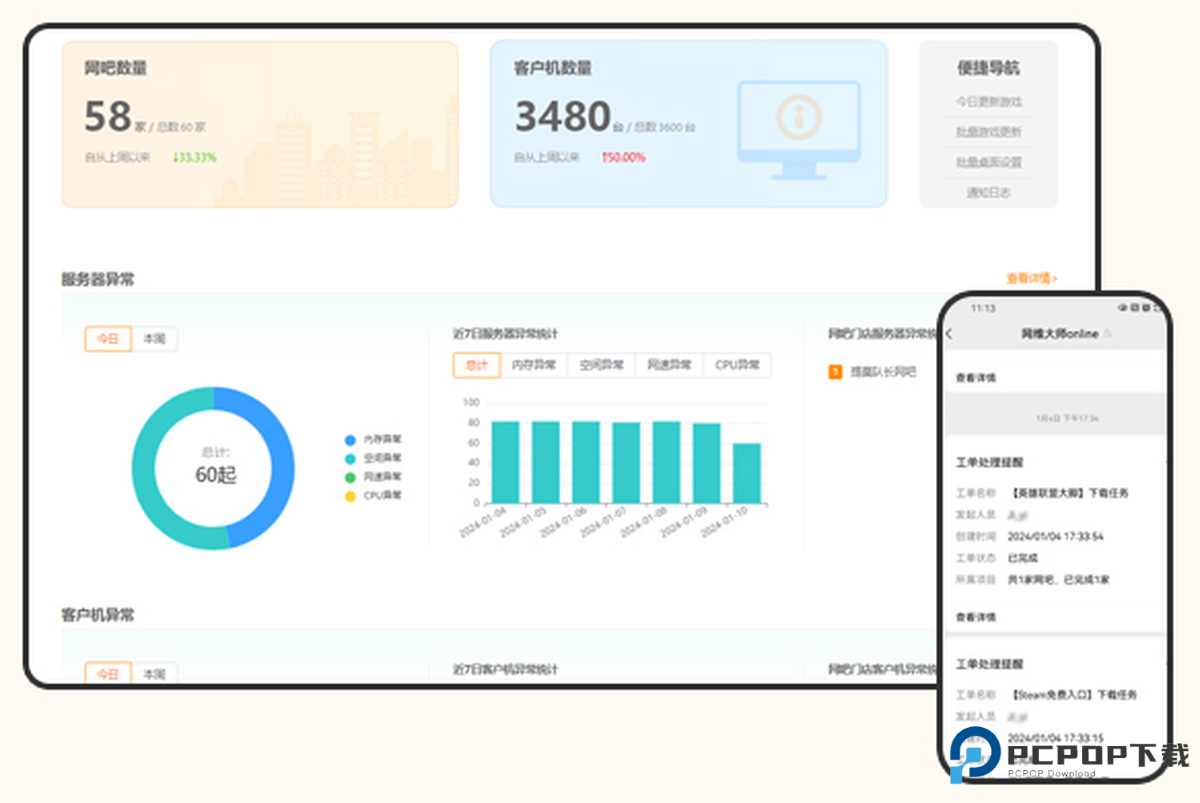Open 今日更新游戏 in 便捷导航

988,102
